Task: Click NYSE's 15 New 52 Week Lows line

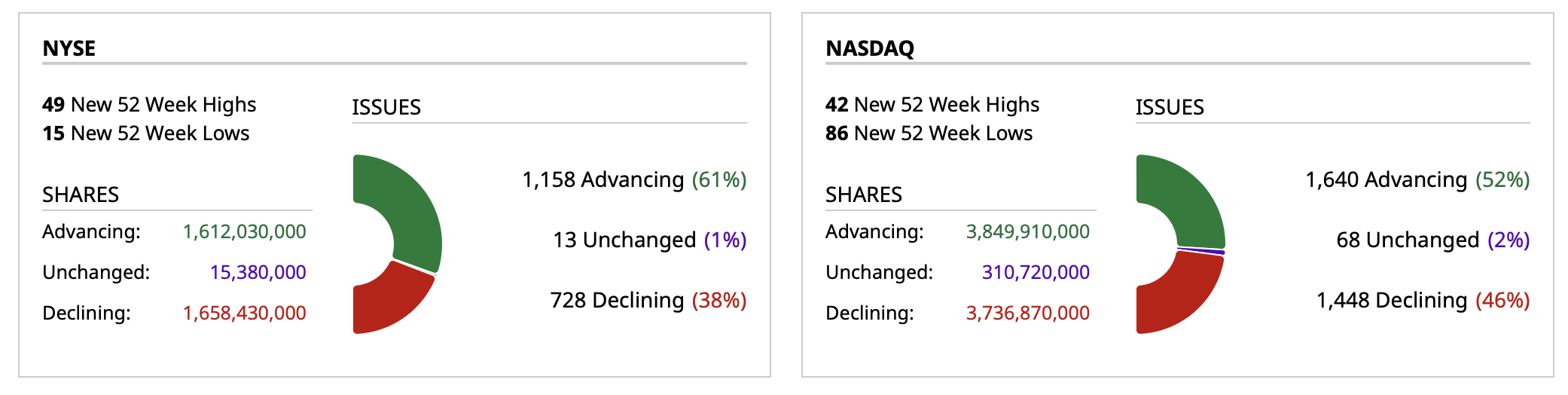Action: point(146,133)
